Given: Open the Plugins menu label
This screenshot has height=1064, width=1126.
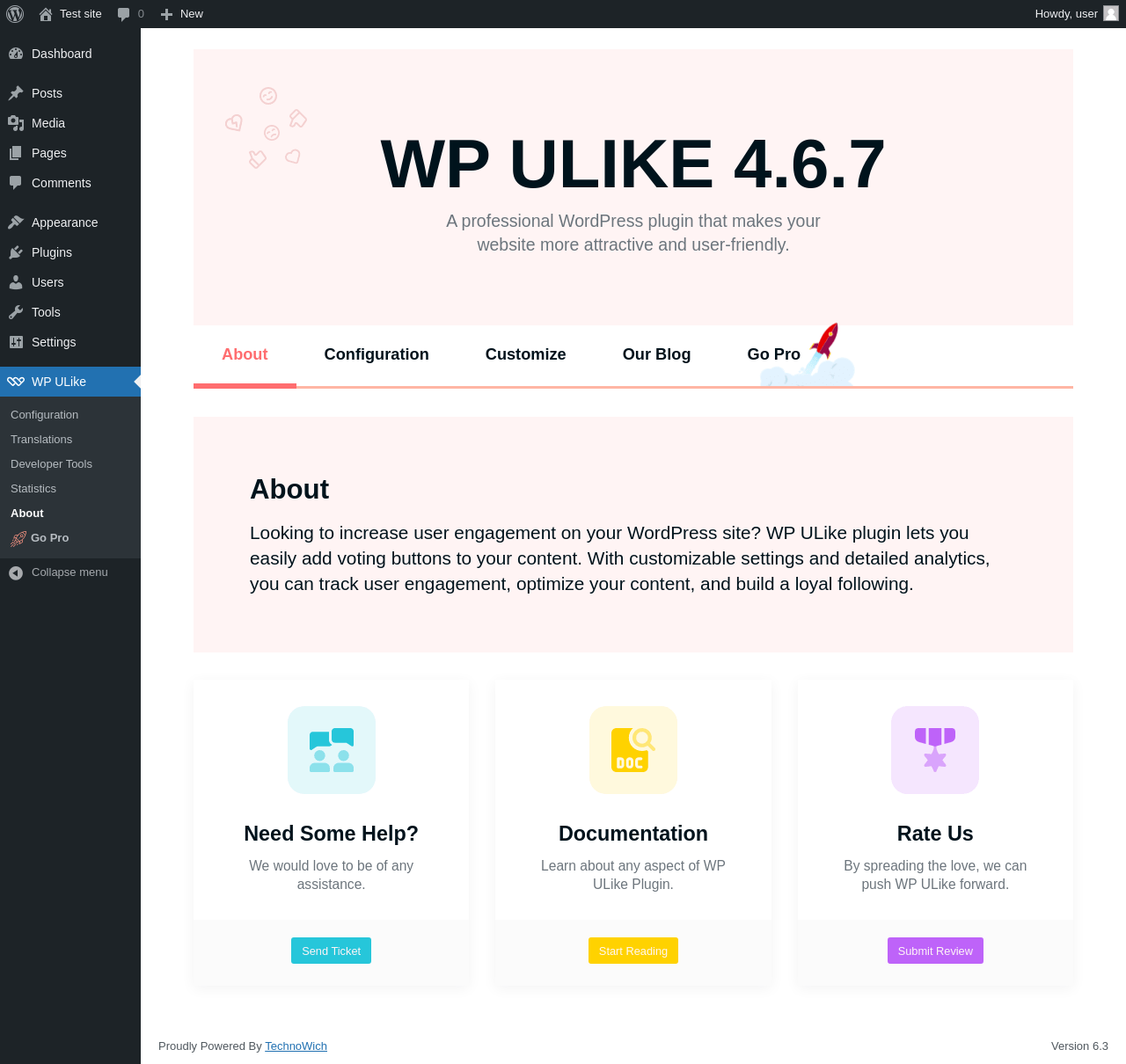Looking at the screenshot, I should pyautogui.click(x=52, y=252).
